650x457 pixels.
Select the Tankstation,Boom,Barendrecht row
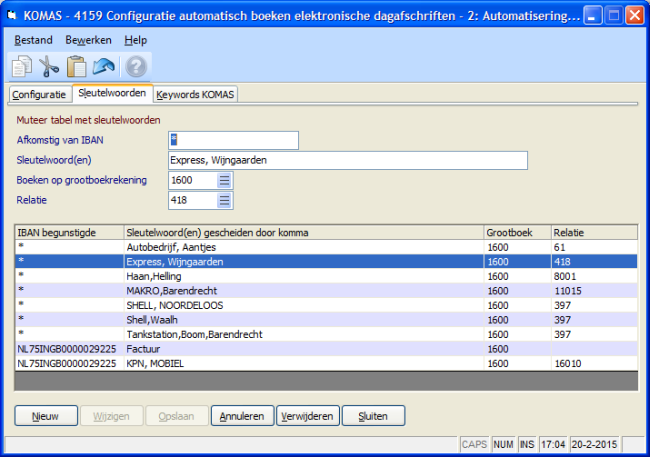326,334
